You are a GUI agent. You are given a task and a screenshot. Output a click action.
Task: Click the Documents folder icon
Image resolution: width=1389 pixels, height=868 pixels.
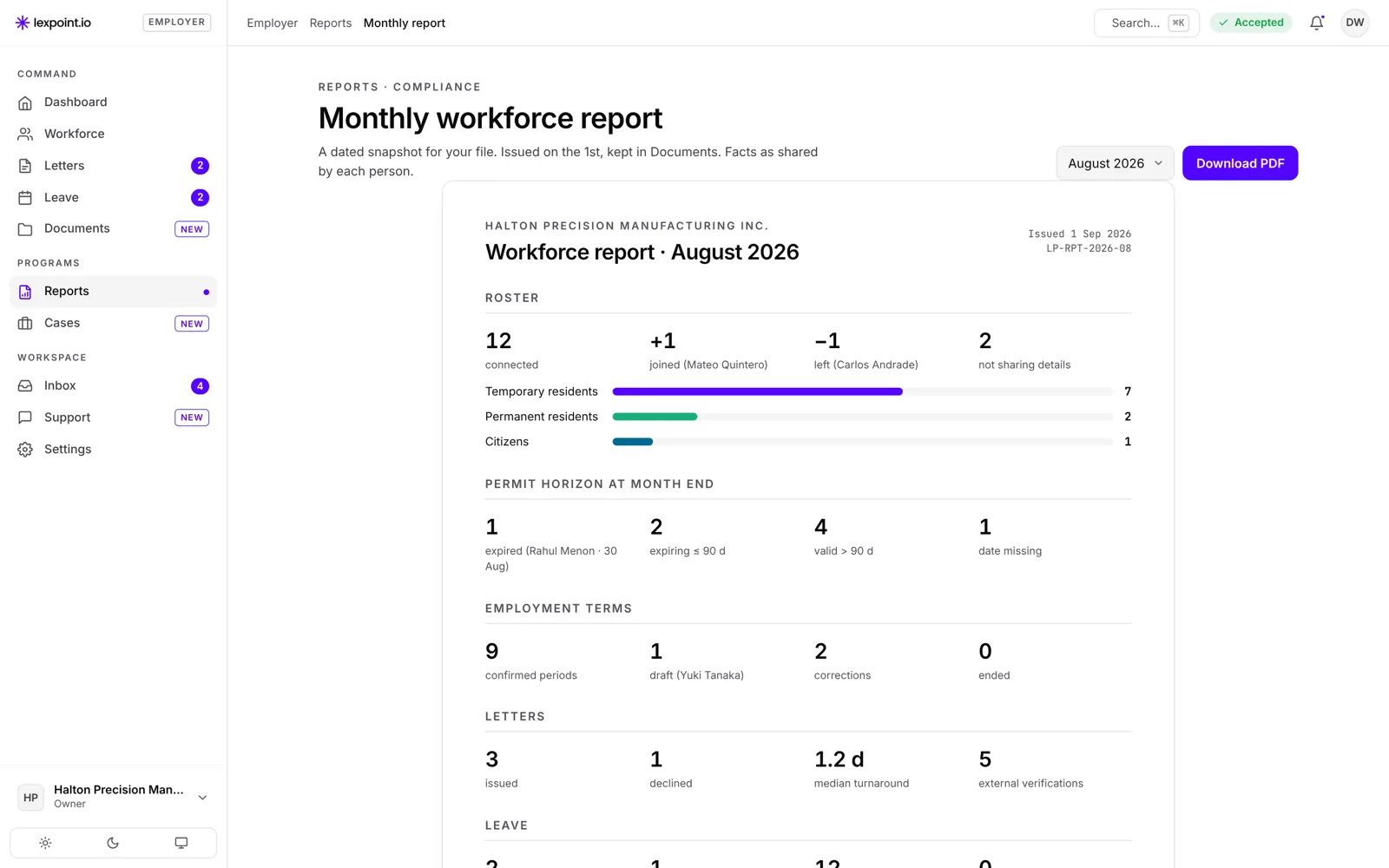(25, 229)
